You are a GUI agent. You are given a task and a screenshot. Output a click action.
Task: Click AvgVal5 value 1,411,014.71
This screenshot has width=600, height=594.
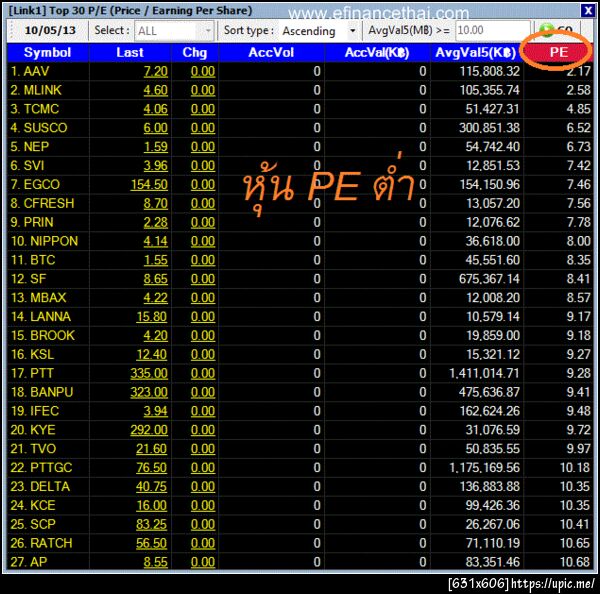click(x=484, y=373)
